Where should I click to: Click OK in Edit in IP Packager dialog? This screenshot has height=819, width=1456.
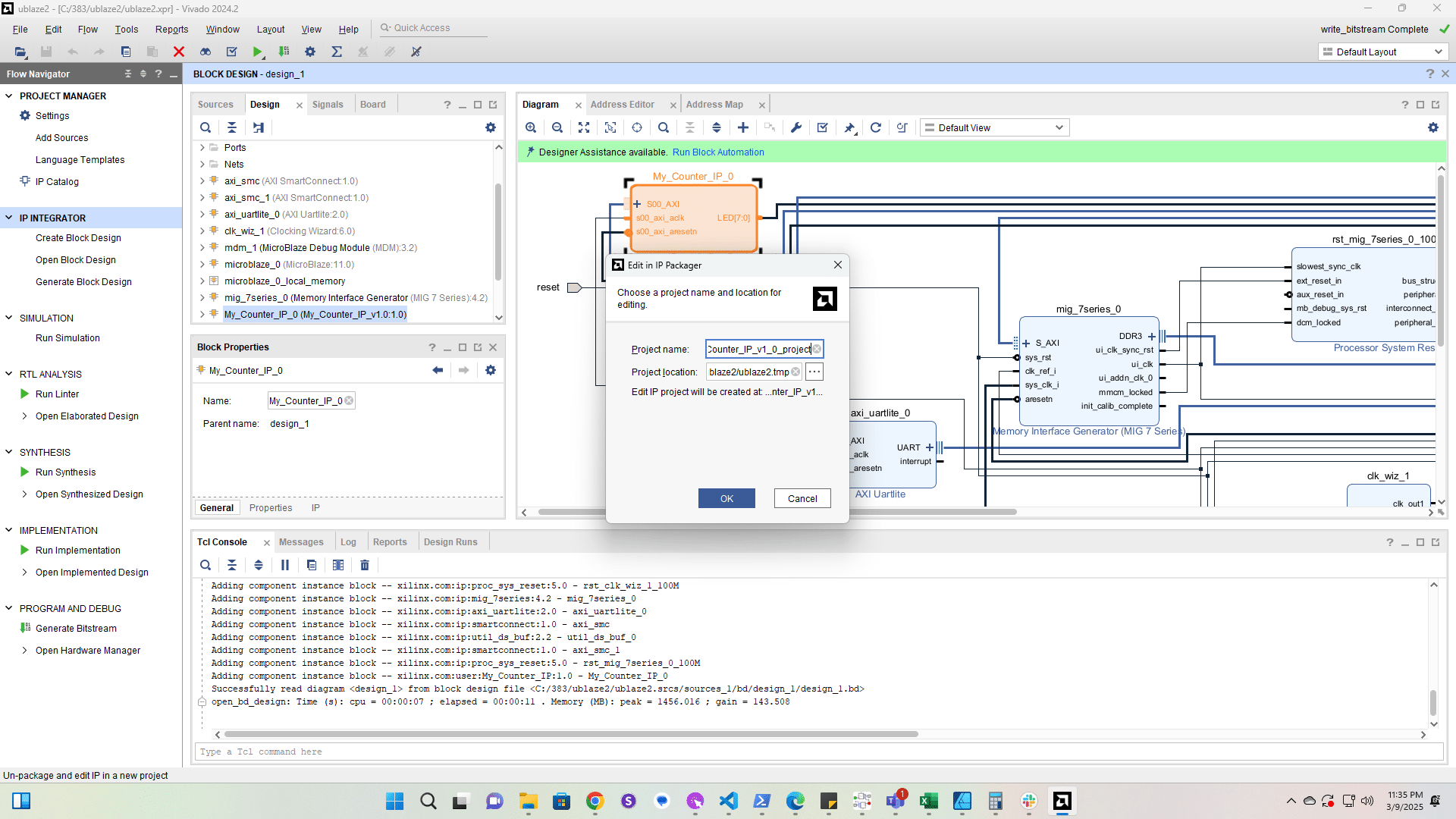pyautogui.click(x=726, y=498)
